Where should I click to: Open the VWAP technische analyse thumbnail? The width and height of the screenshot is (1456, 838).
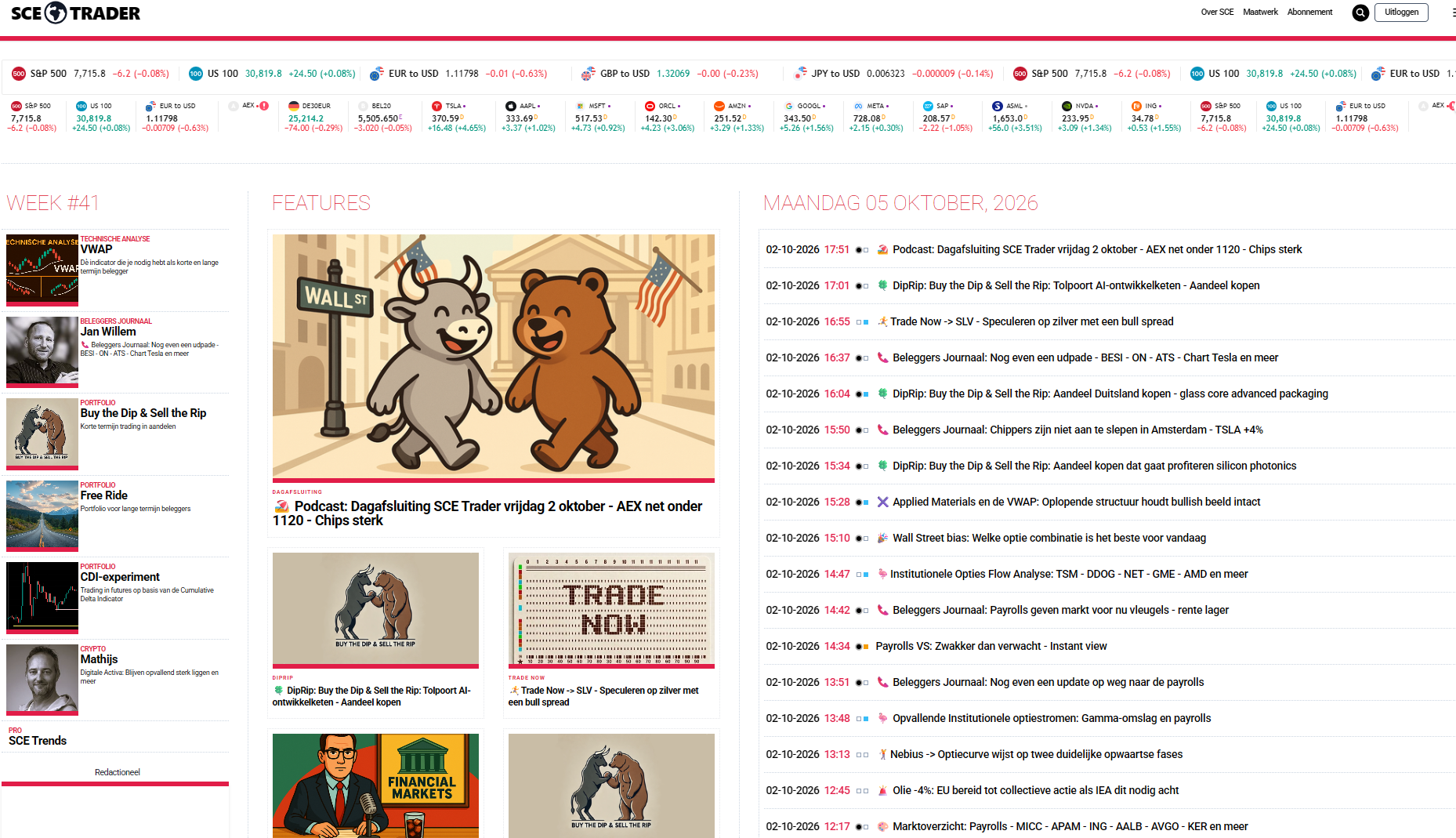pos(42,269)
